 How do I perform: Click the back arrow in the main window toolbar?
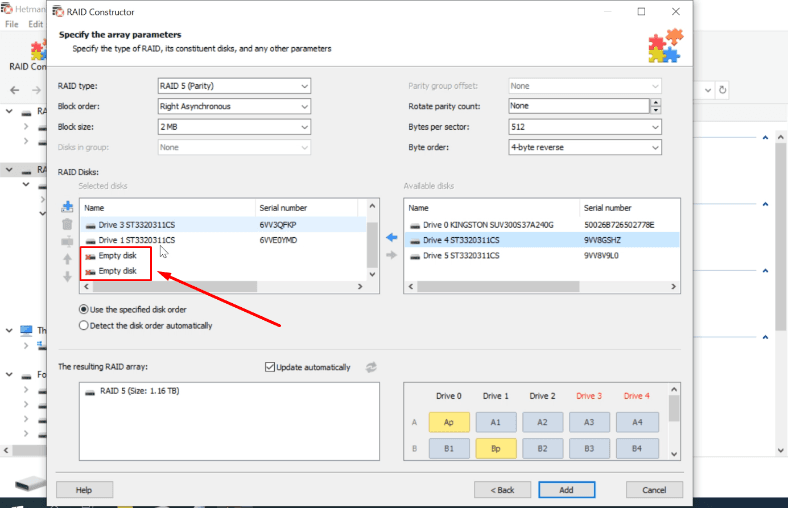pyautogui.click(x=15, y=90)
